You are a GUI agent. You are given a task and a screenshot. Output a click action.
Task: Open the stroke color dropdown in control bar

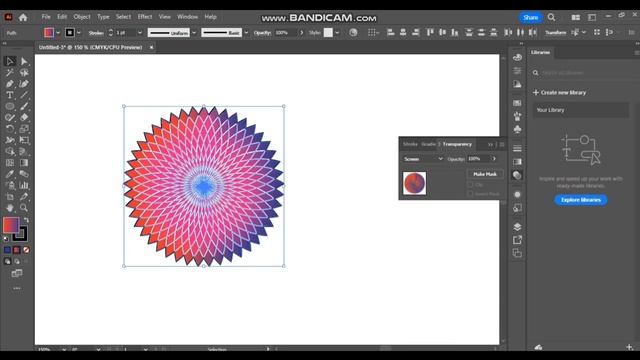pos(79,33)
